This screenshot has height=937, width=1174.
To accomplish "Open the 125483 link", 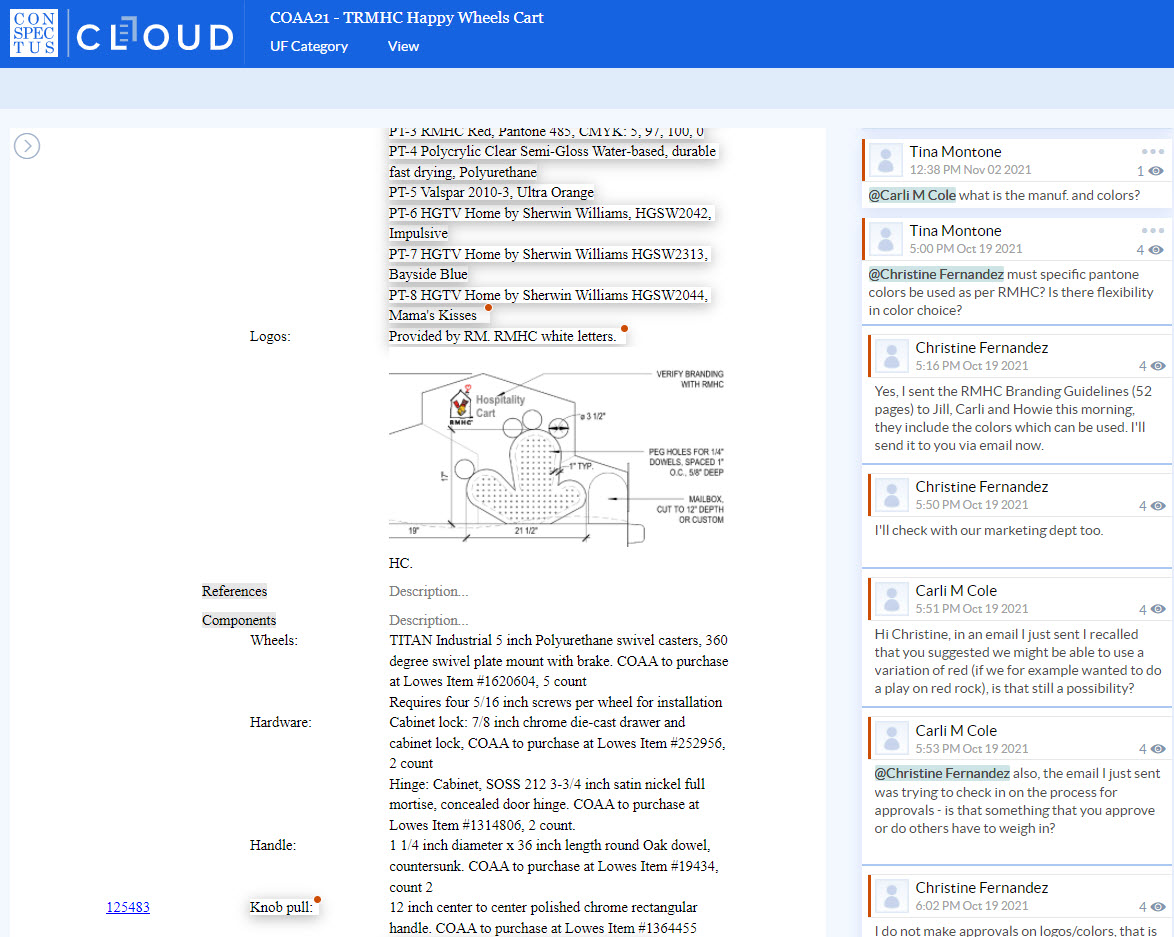I will (128, 907).
